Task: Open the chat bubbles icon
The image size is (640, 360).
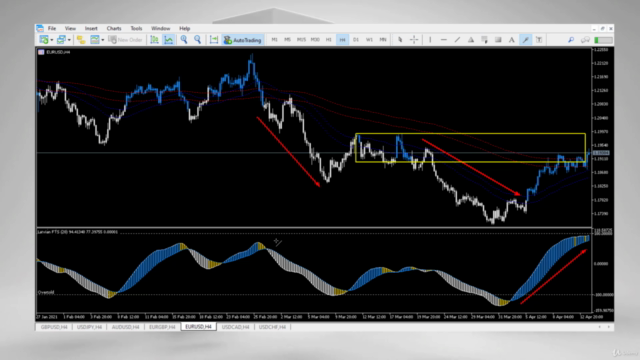Action: coord(585,40)
